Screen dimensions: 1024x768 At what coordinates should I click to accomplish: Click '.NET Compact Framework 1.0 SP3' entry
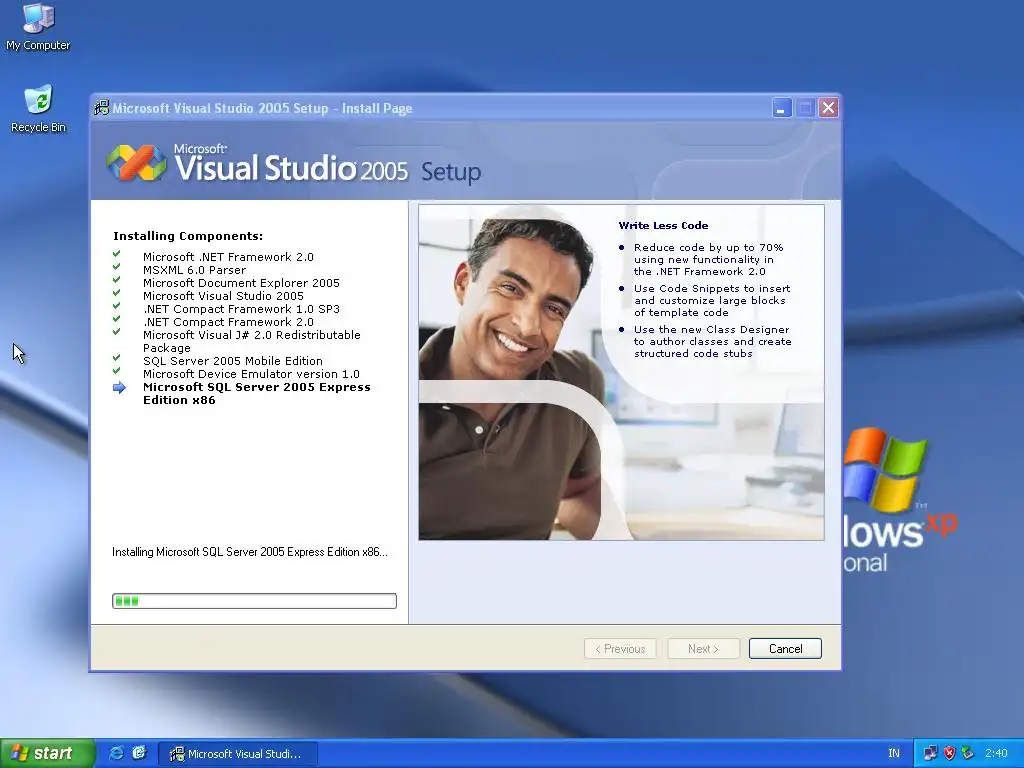241,309
